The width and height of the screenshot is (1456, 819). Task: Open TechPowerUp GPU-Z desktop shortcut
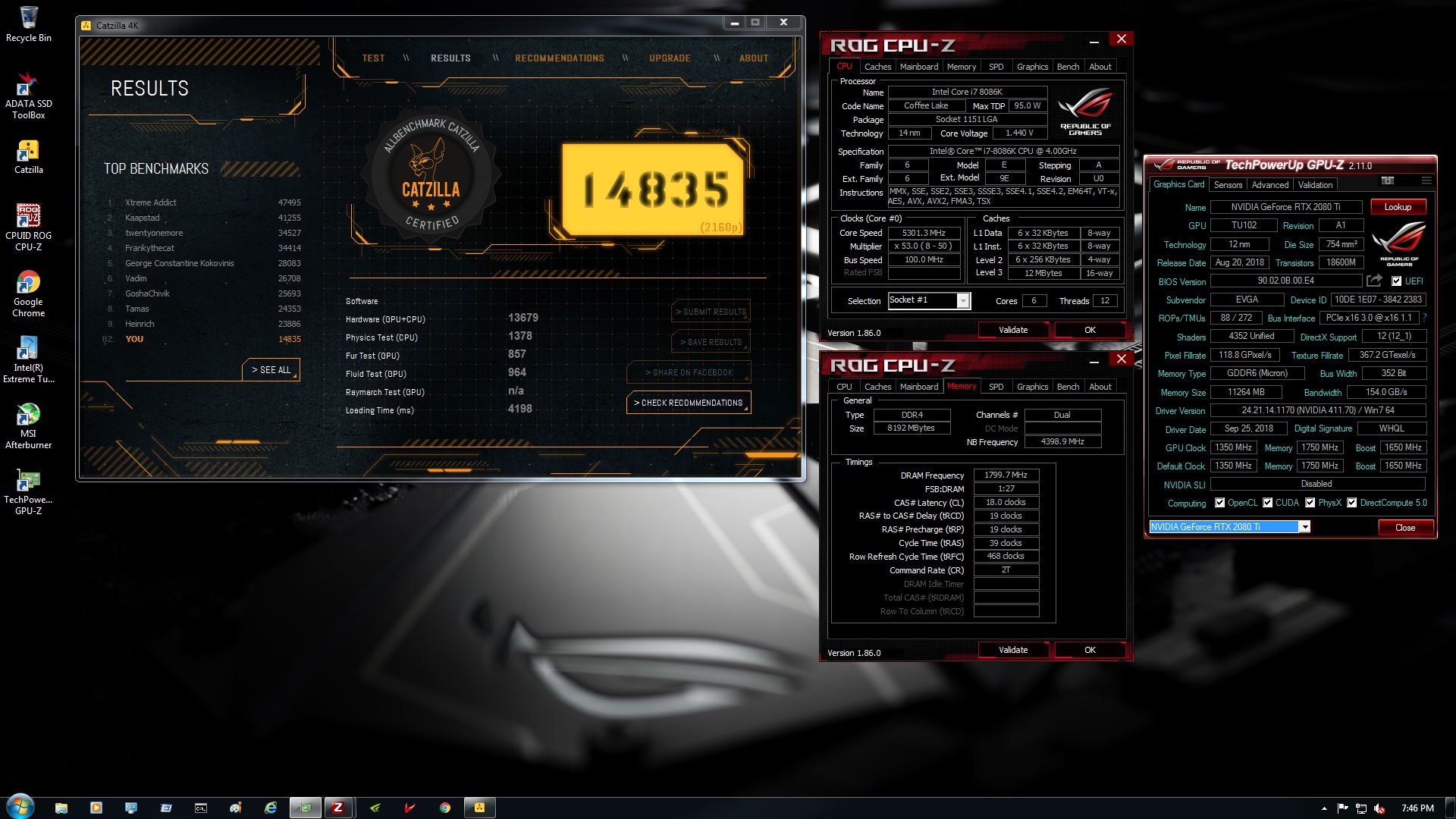(28, 492)
